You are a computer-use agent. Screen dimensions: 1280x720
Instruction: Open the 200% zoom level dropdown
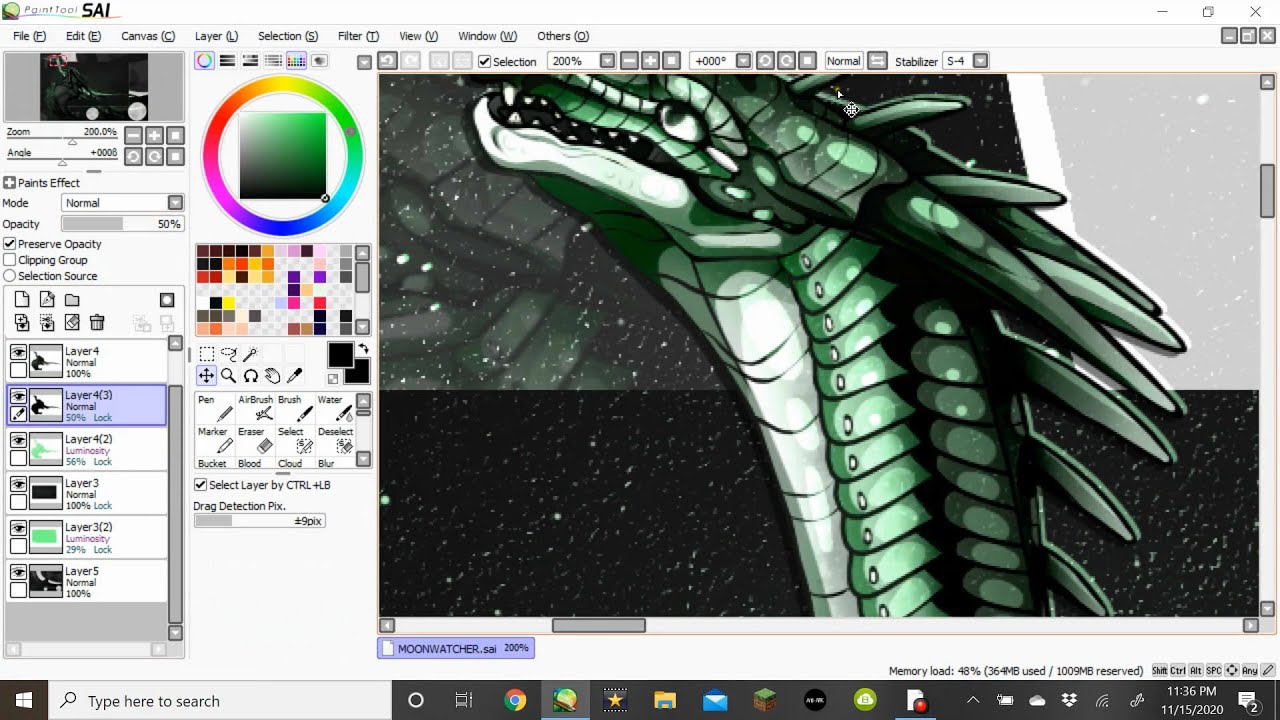pyautogui.click(x=607, y=61)
